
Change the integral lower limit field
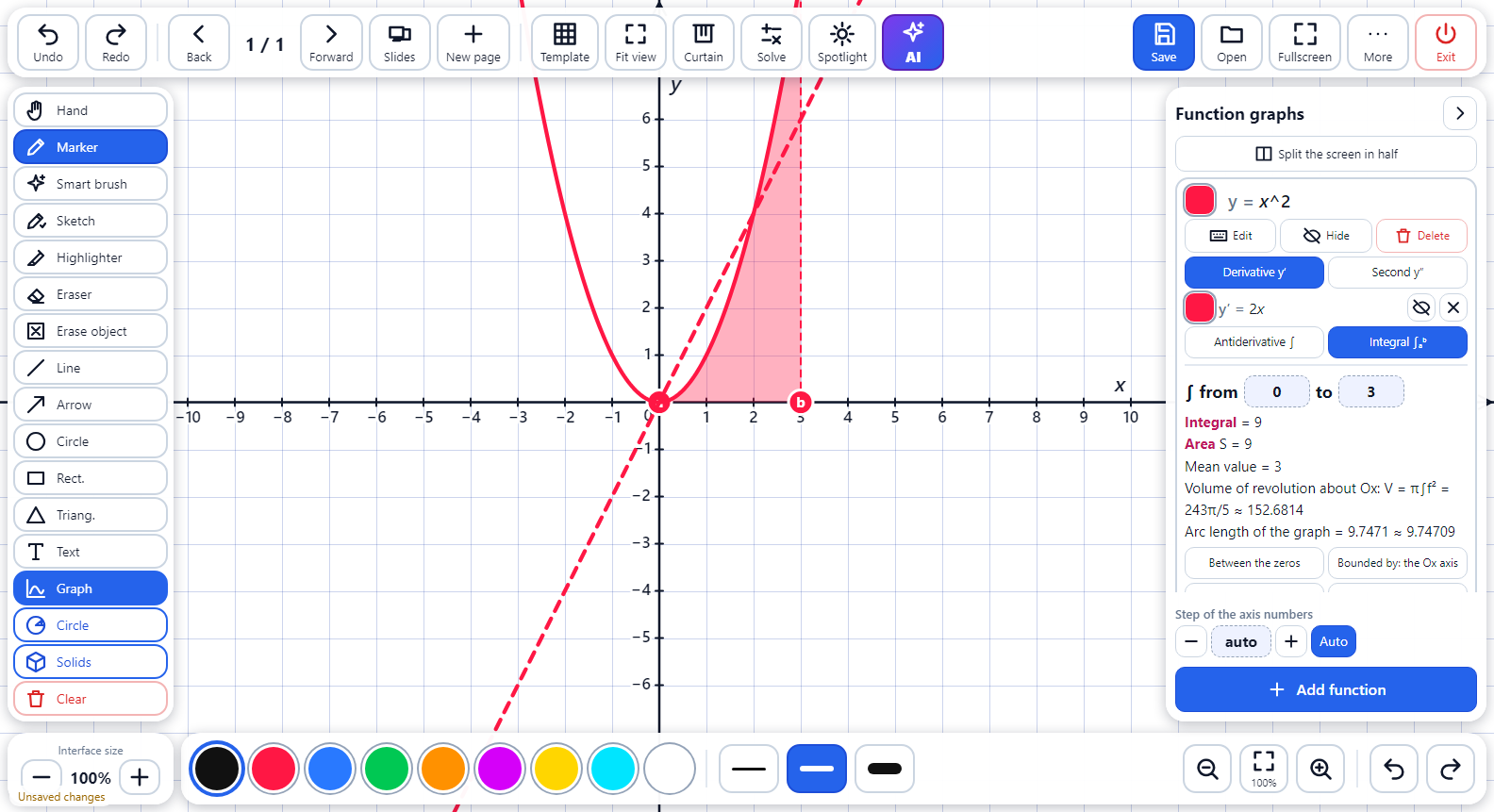[1277, 391]
